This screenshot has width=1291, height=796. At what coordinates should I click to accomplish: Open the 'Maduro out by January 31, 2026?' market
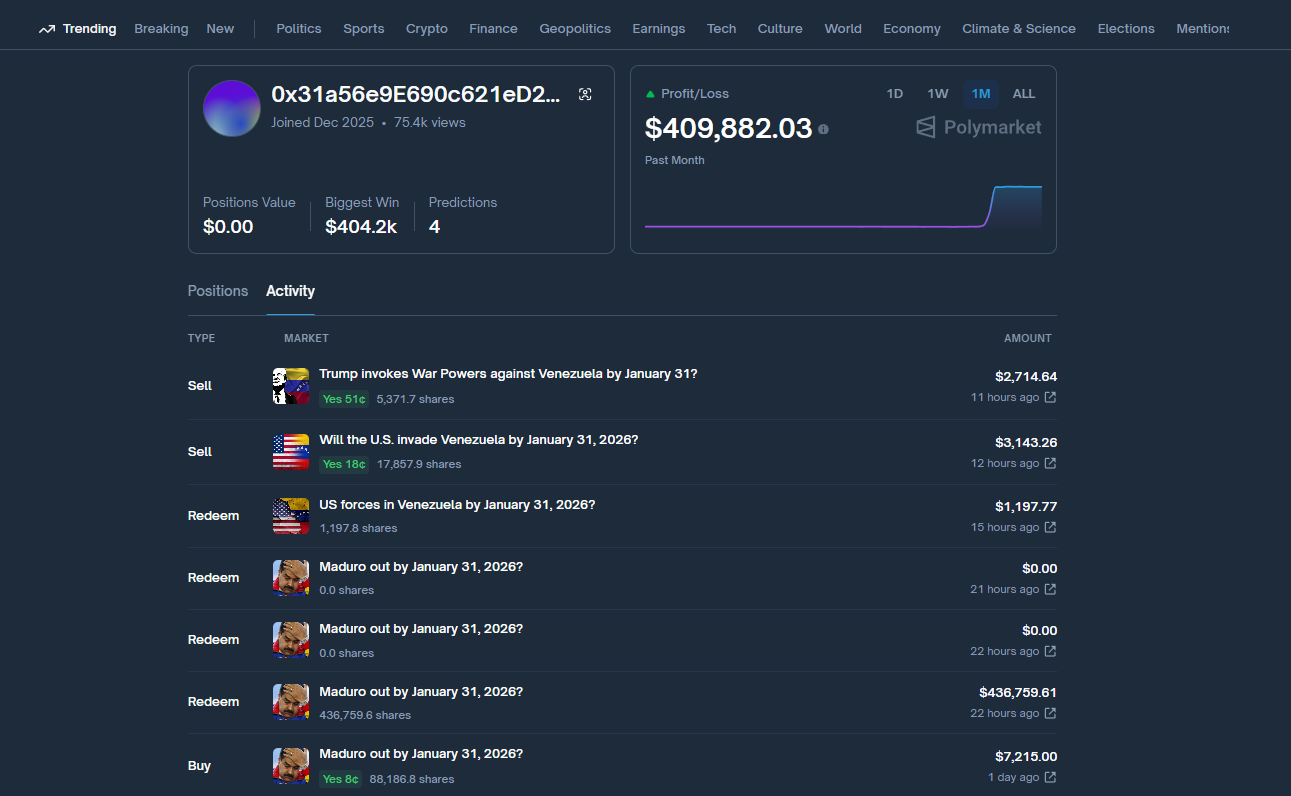(x=421, y=566)
